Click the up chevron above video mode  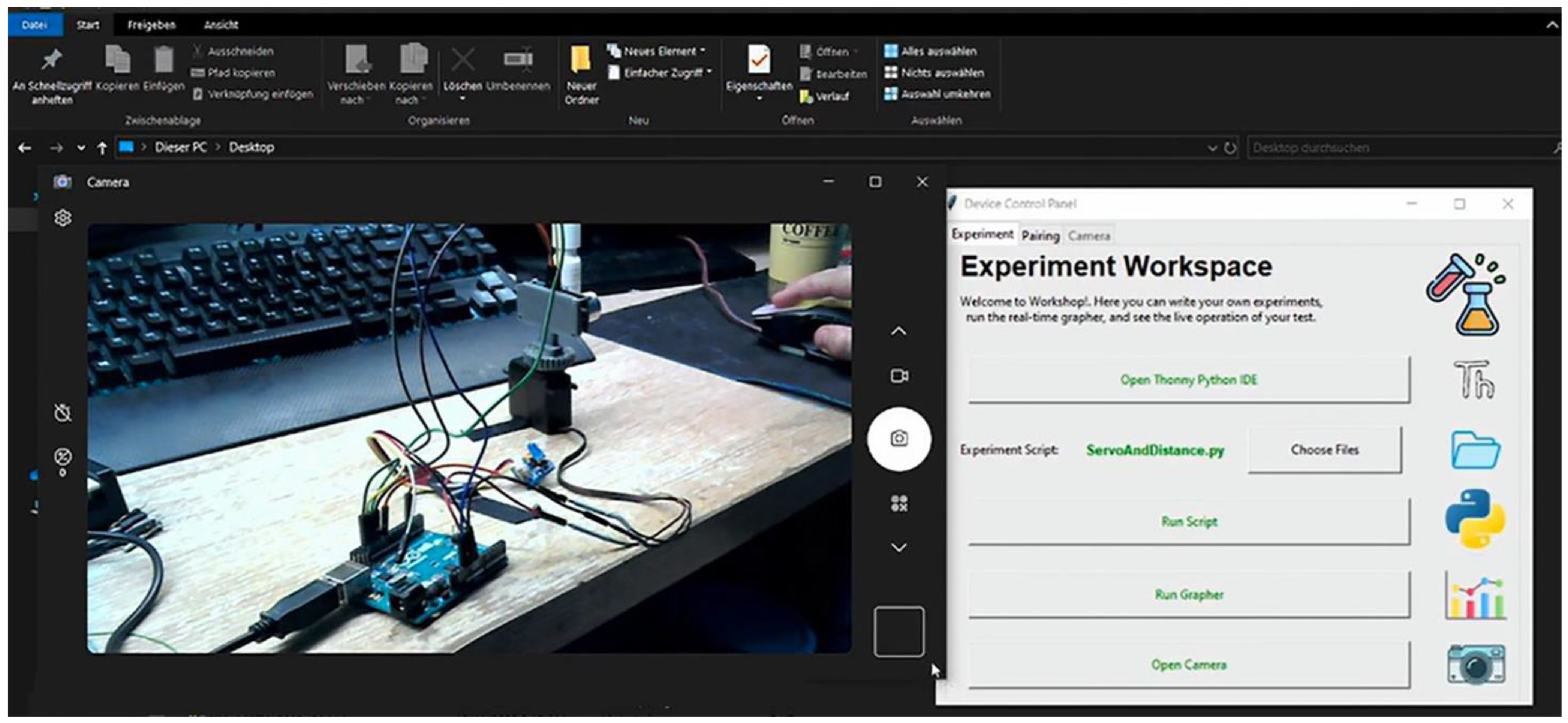899,332
